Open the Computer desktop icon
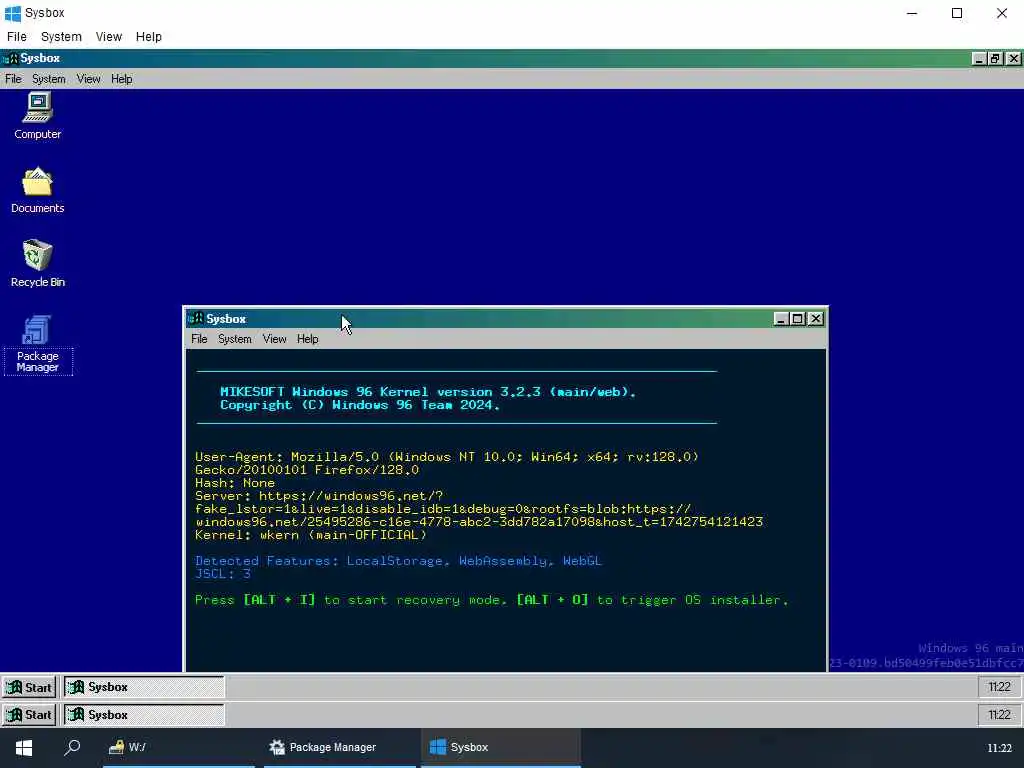The image size is (1024, 768). 37,116
